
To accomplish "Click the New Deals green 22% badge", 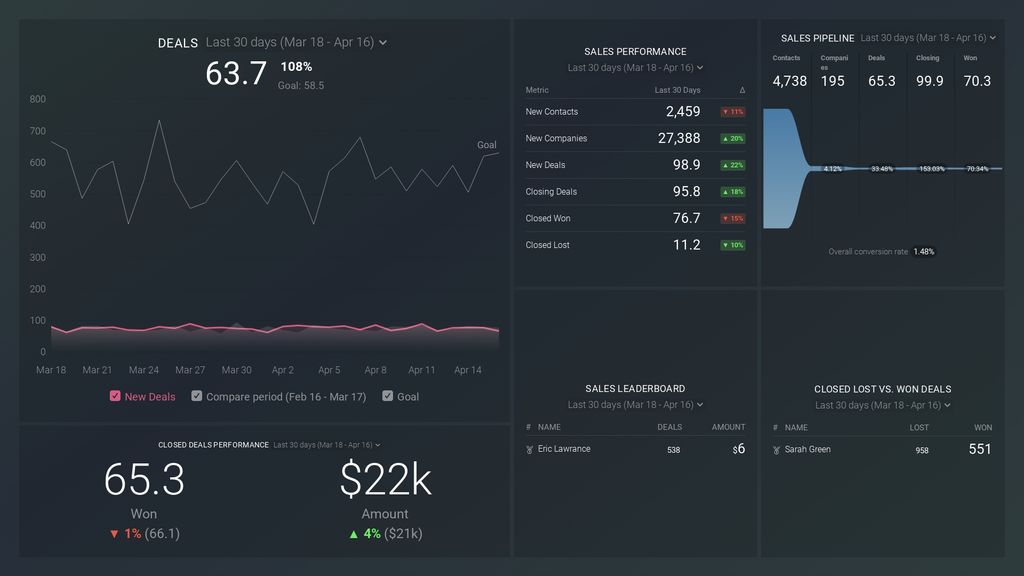I will coord(733,165).
